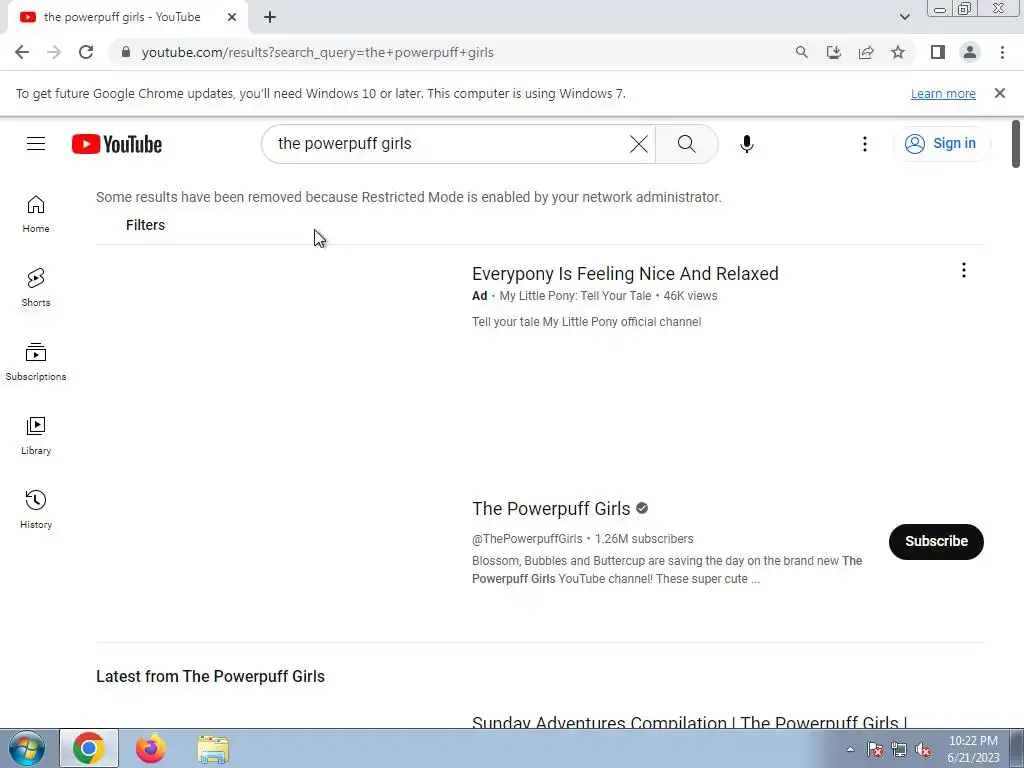Open Subscriptions in the sidebar
The height and width of the screenshot is (768, 1024).
coord(36,362)
